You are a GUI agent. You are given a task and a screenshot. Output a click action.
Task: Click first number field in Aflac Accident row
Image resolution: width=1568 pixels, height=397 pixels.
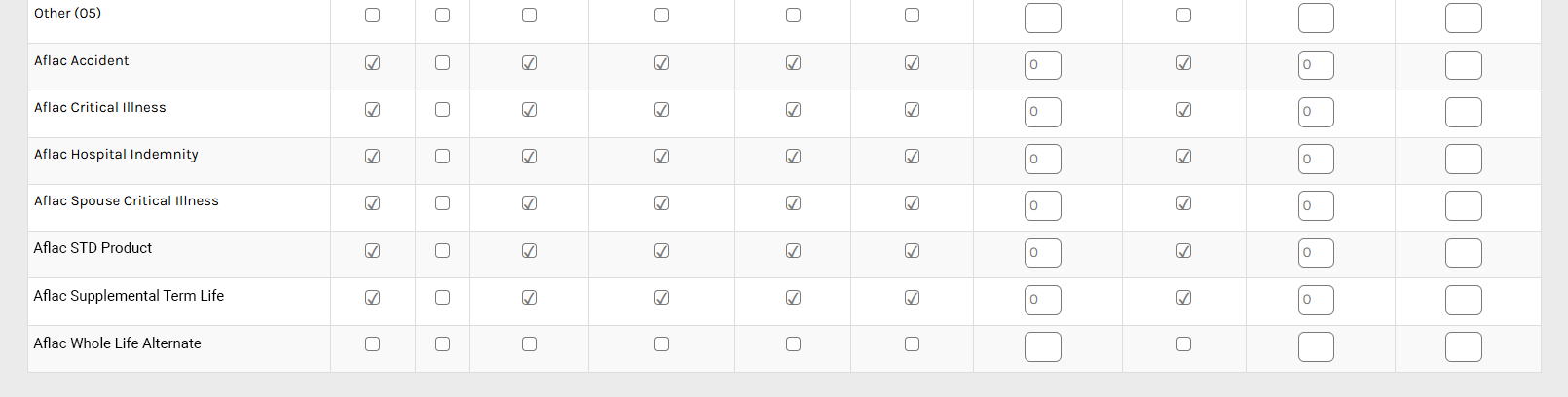click(x=1042, y=65)
